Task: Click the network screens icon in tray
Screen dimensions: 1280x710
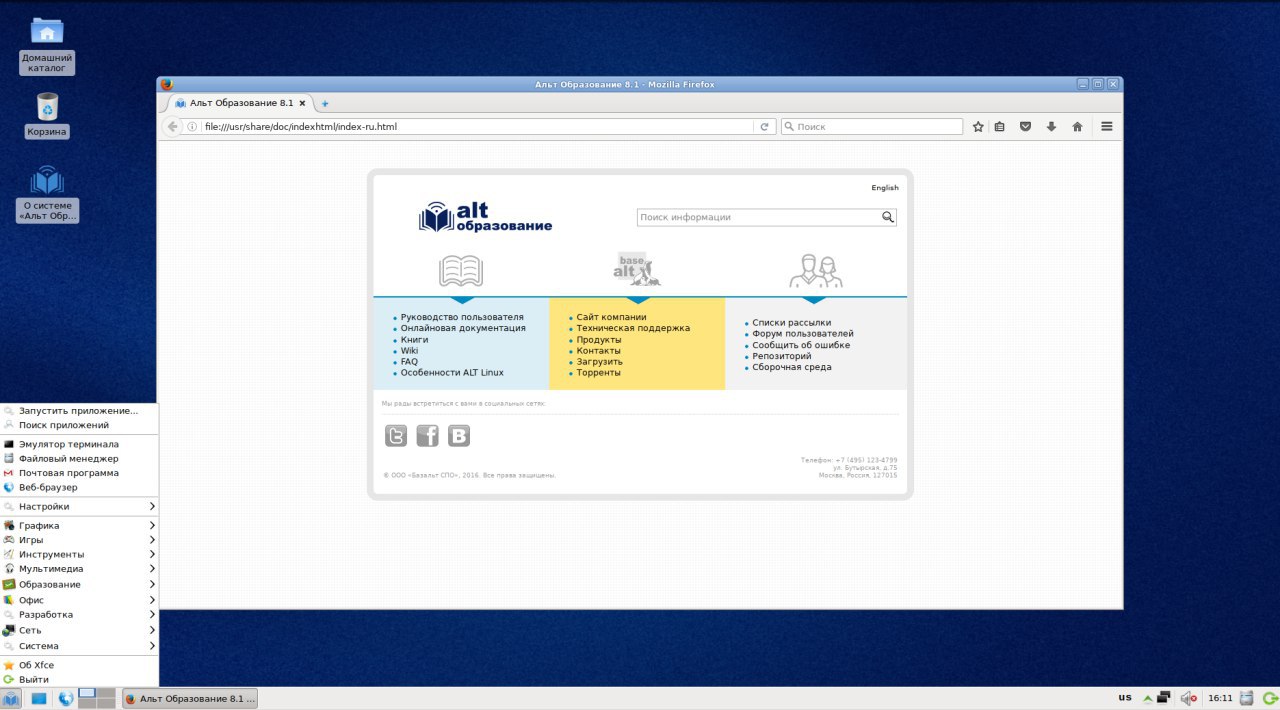Action: 1164,698
